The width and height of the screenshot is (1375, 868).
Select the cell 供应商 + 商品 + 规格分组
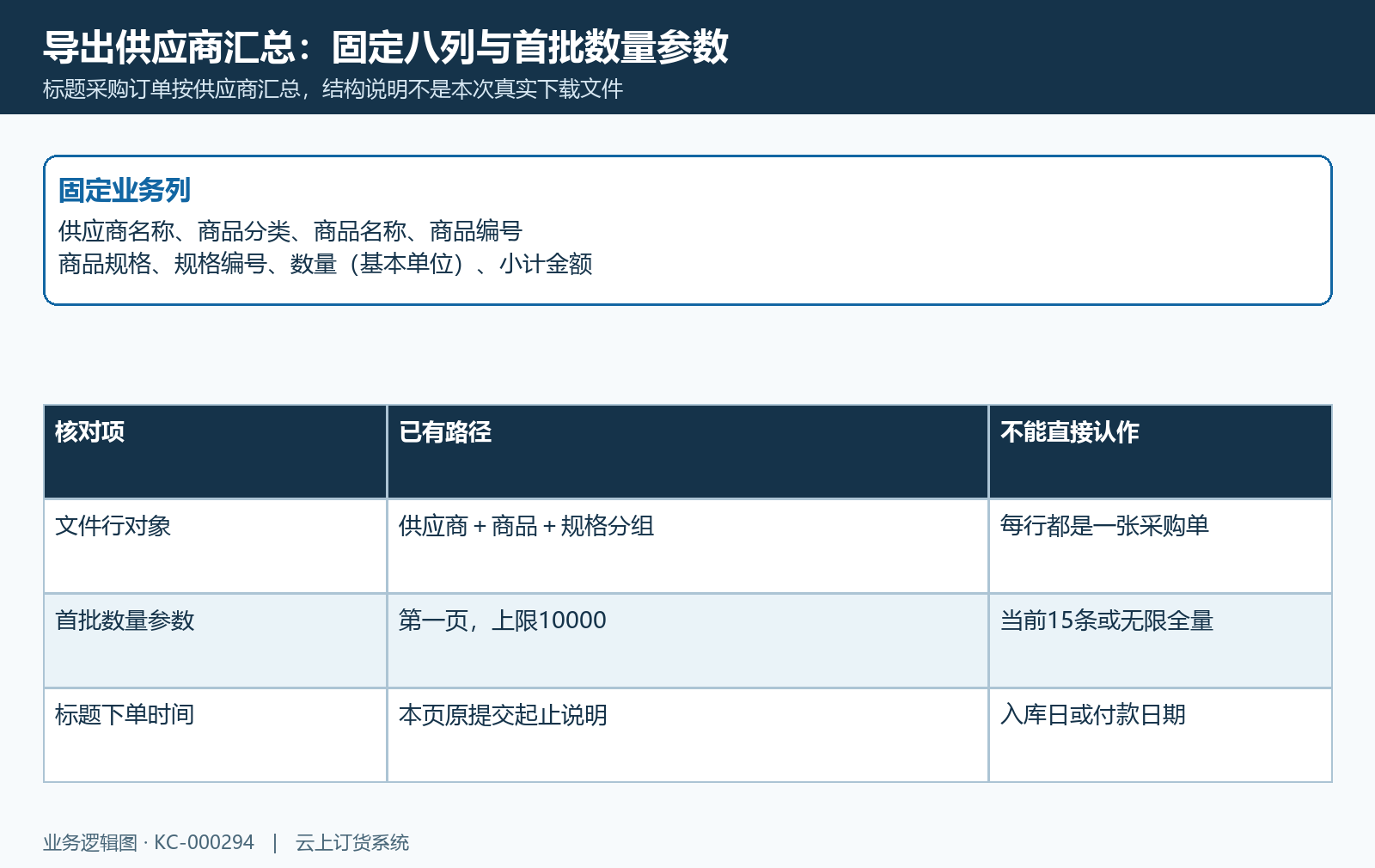click(687, 546)
